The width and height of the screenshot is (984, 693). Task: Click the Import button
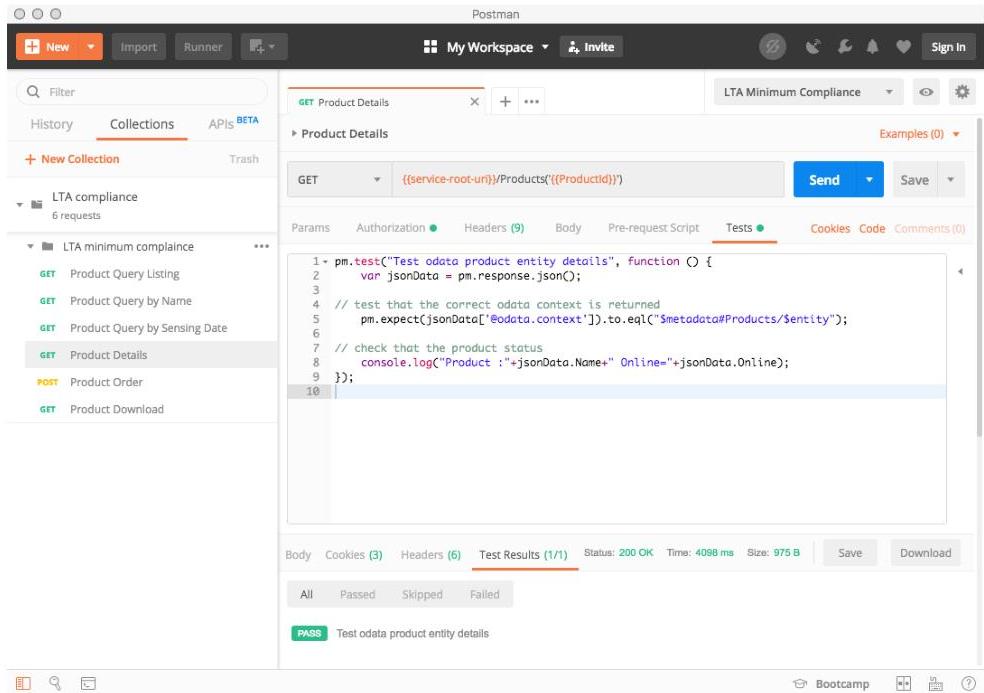(139, 47)
